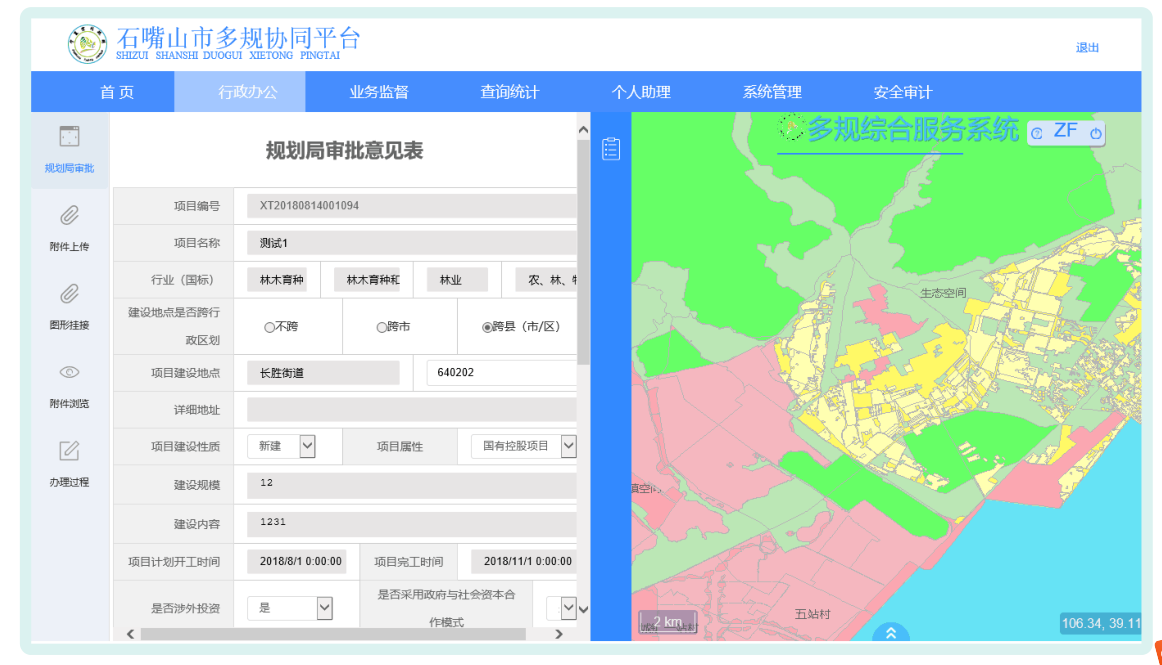
Task: Select the 跨市 radio button
Action: click(x=381, y=327)
